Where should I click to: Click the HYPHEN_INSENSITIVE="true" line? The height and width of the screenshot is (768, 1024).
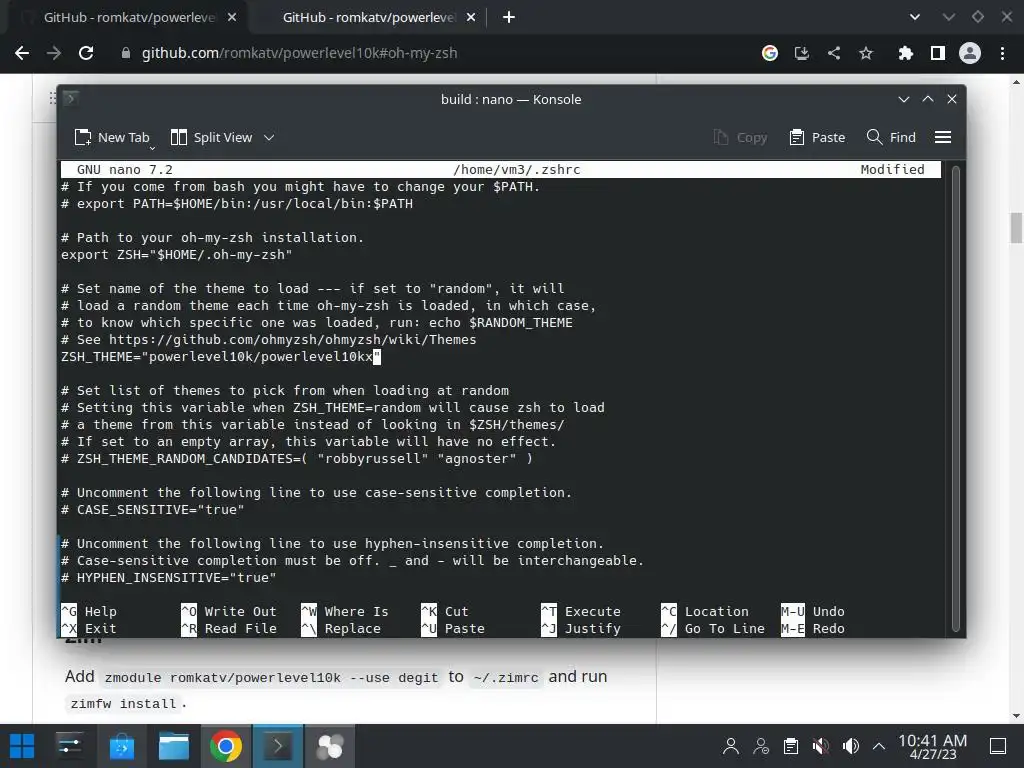coord(168,577)
